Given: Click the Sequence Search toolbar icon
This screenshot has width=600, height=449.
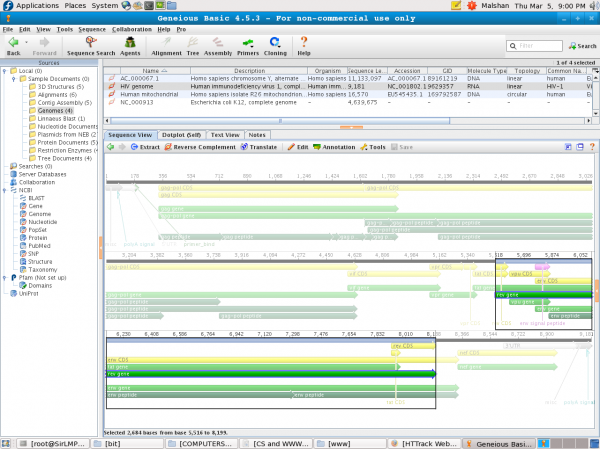Looking at the screenshot, I should click(x=92, y=44).
